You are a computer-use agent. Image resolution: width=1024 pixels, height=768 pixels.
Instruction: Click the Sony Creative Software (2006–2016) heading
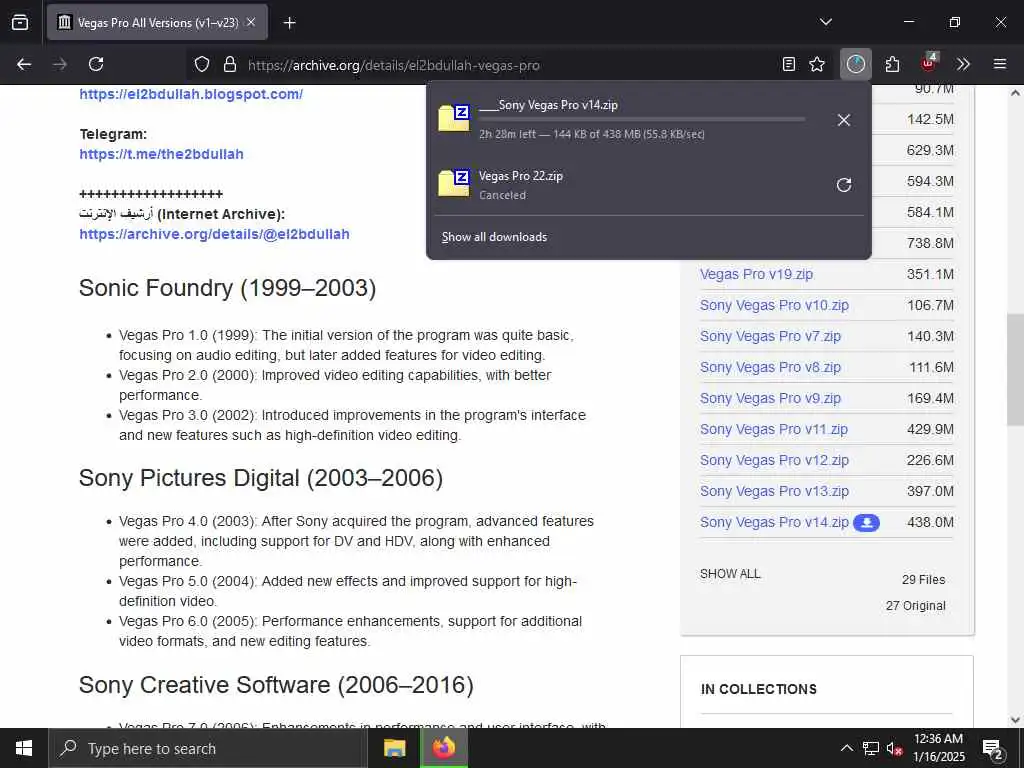point(276,685)
